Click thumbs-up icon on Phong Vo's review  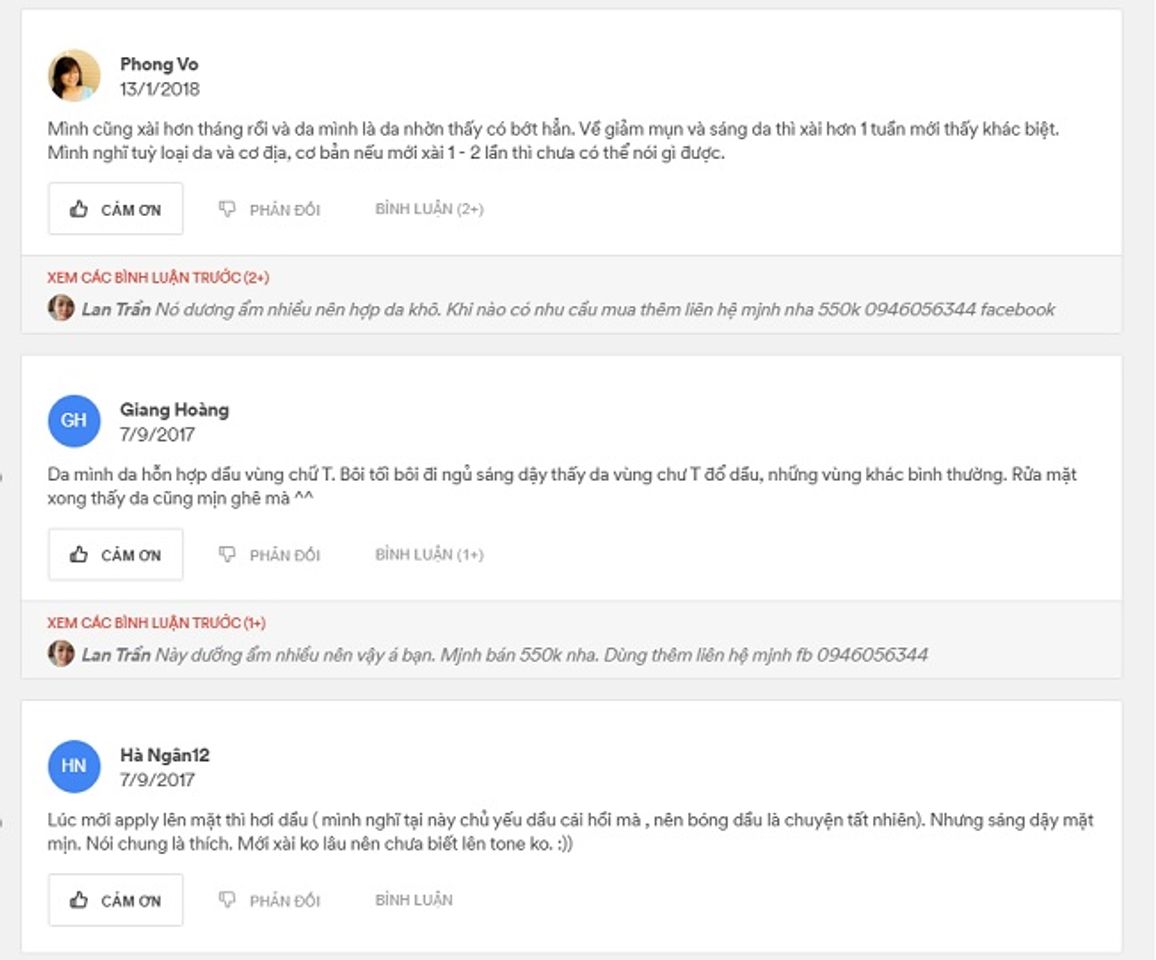79,209
